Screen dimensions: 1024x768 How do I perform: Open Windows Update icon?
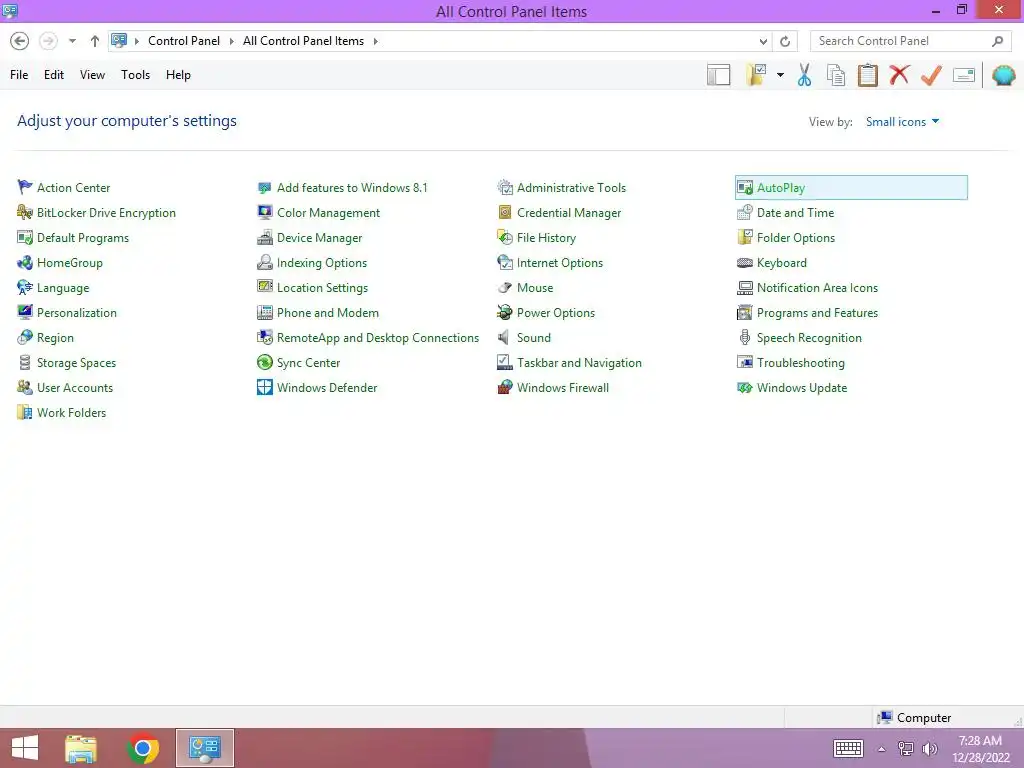pos(744,387)
